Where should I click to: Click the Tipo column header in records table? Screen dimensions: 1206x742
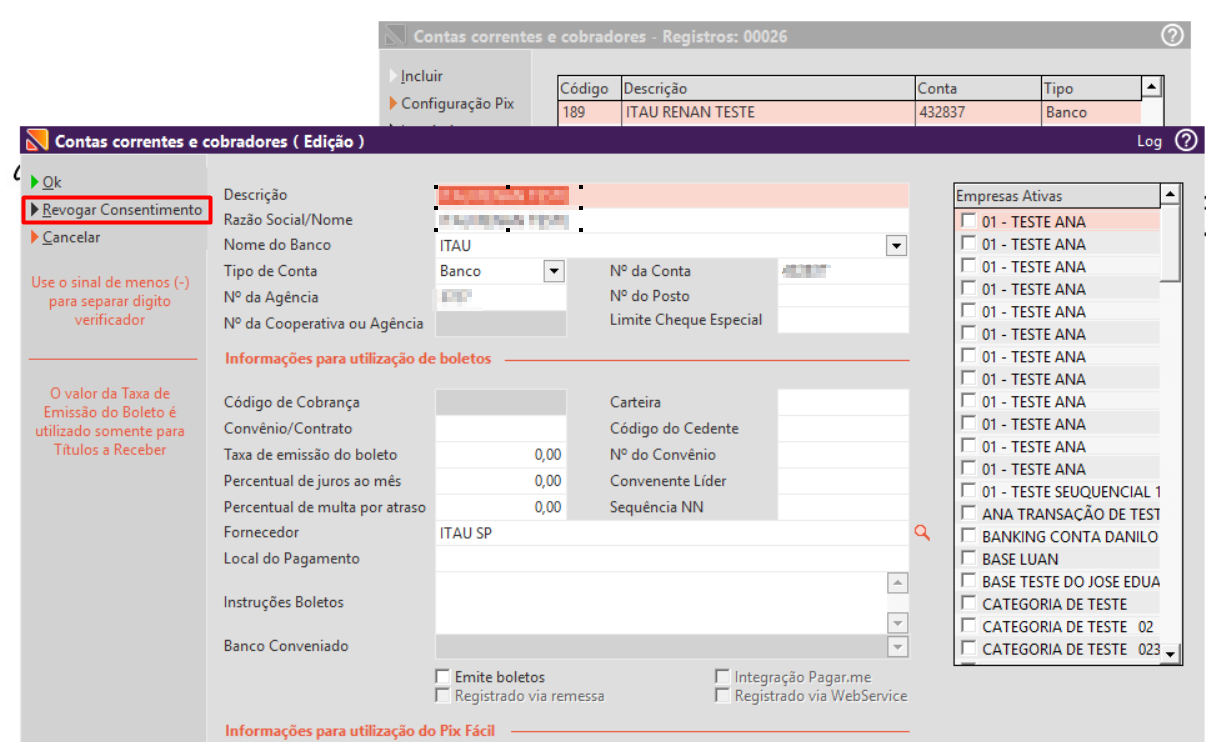point(1091,89)
